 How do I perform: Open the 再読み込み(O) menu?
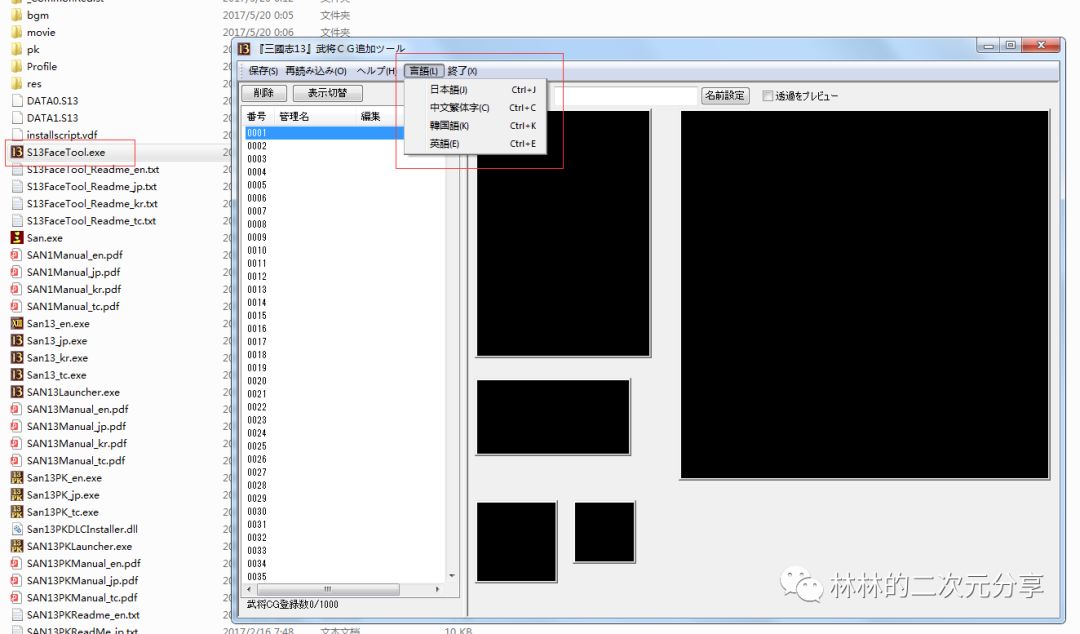click(x=316, y=71)
